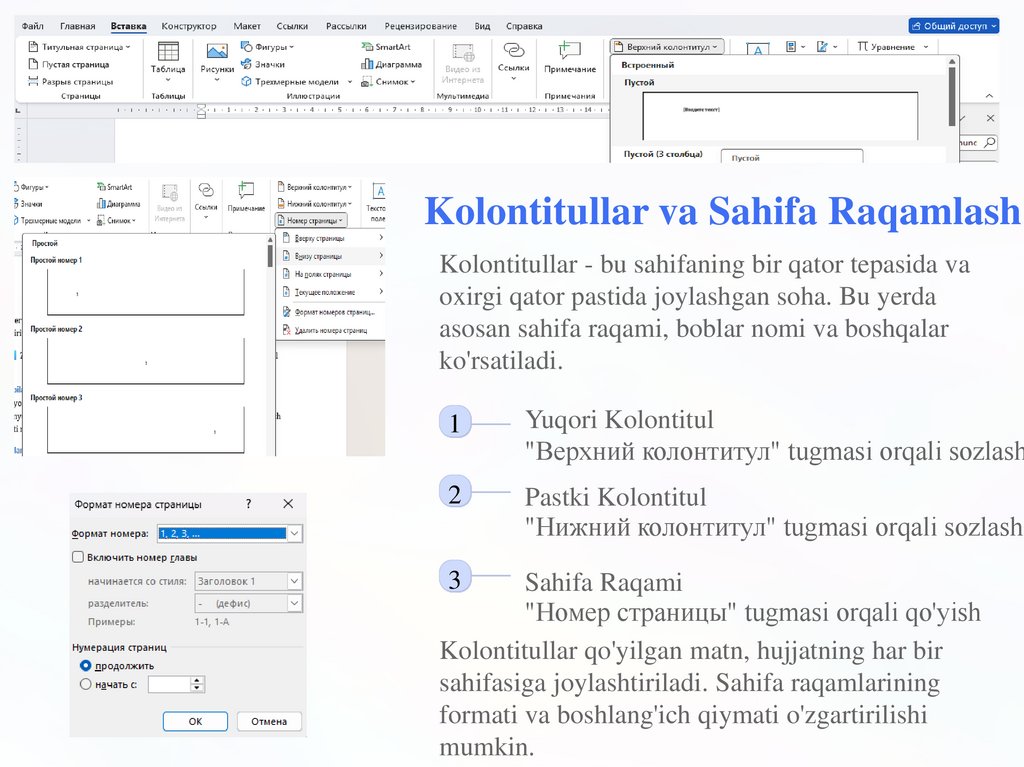Open the Формат номера dropdown list

pos(294,534)
